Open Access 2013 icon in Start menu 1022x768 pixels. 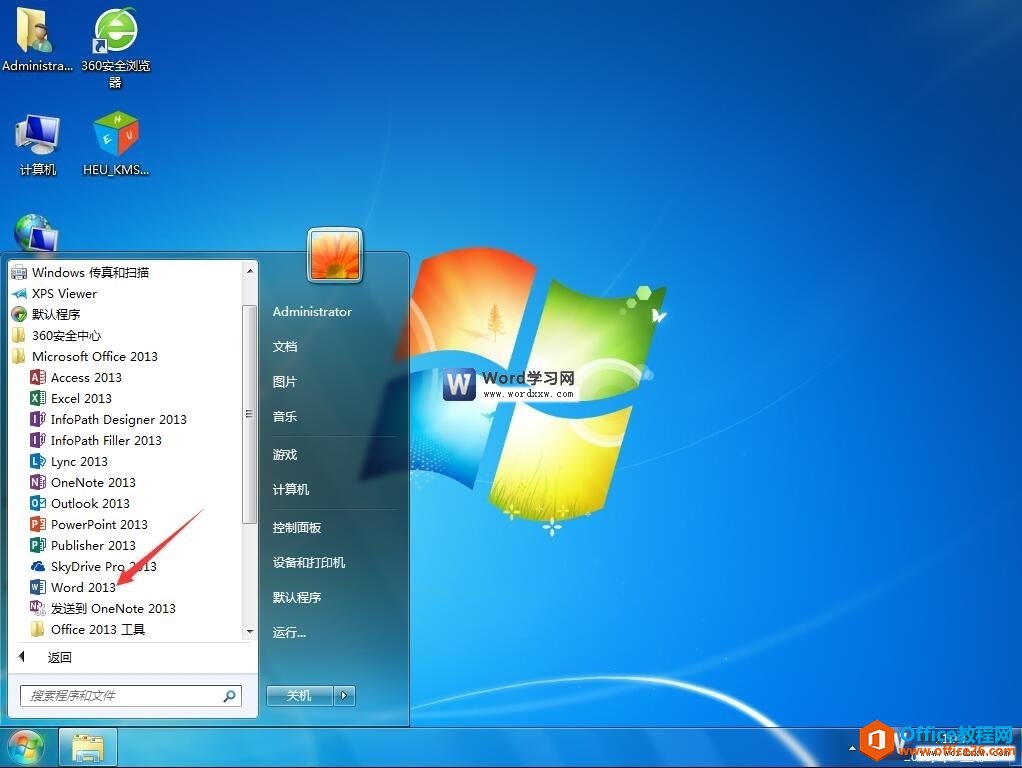pos(38,377)
